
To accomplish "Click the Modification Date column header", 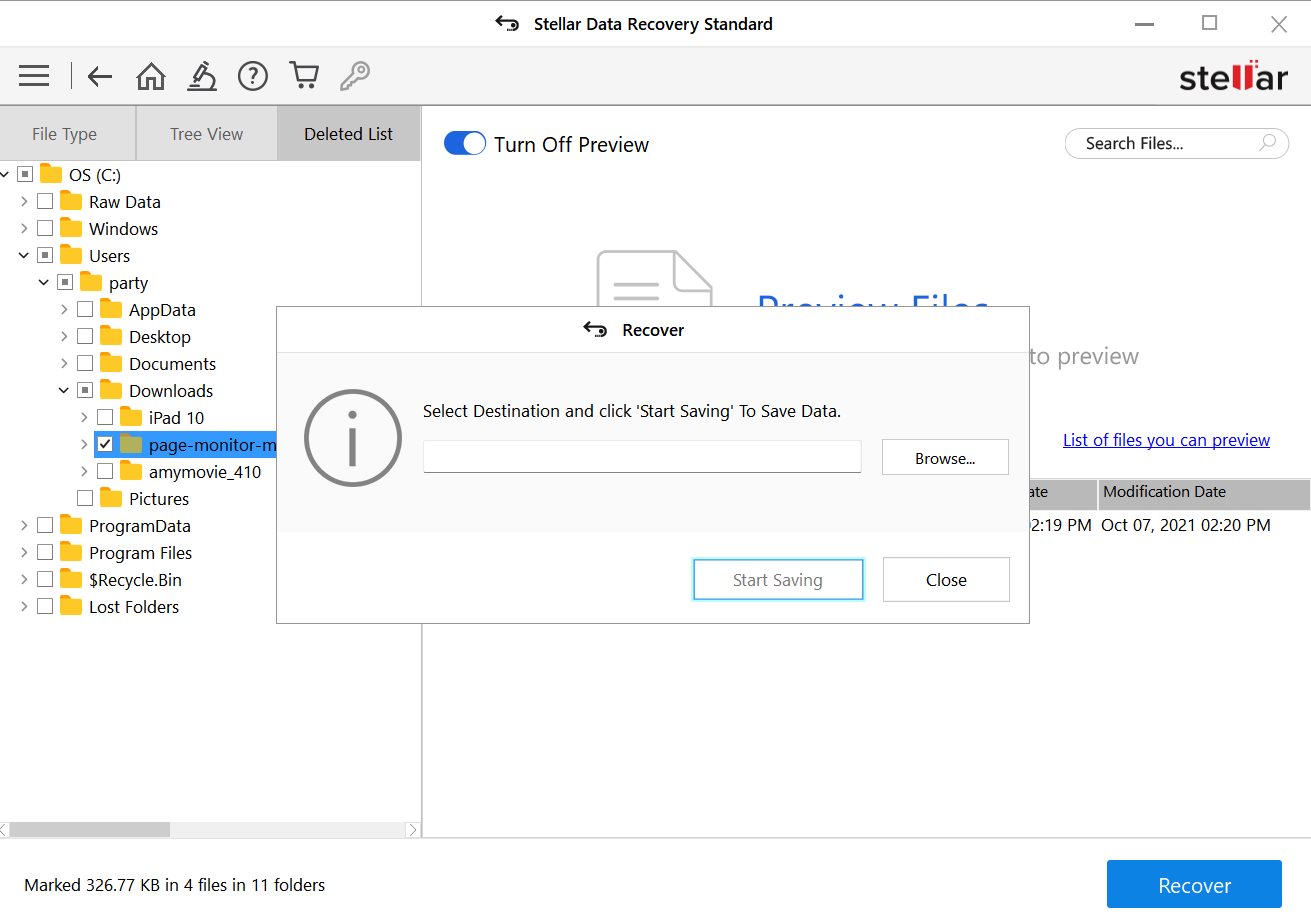I will [x=1204, y=493].
